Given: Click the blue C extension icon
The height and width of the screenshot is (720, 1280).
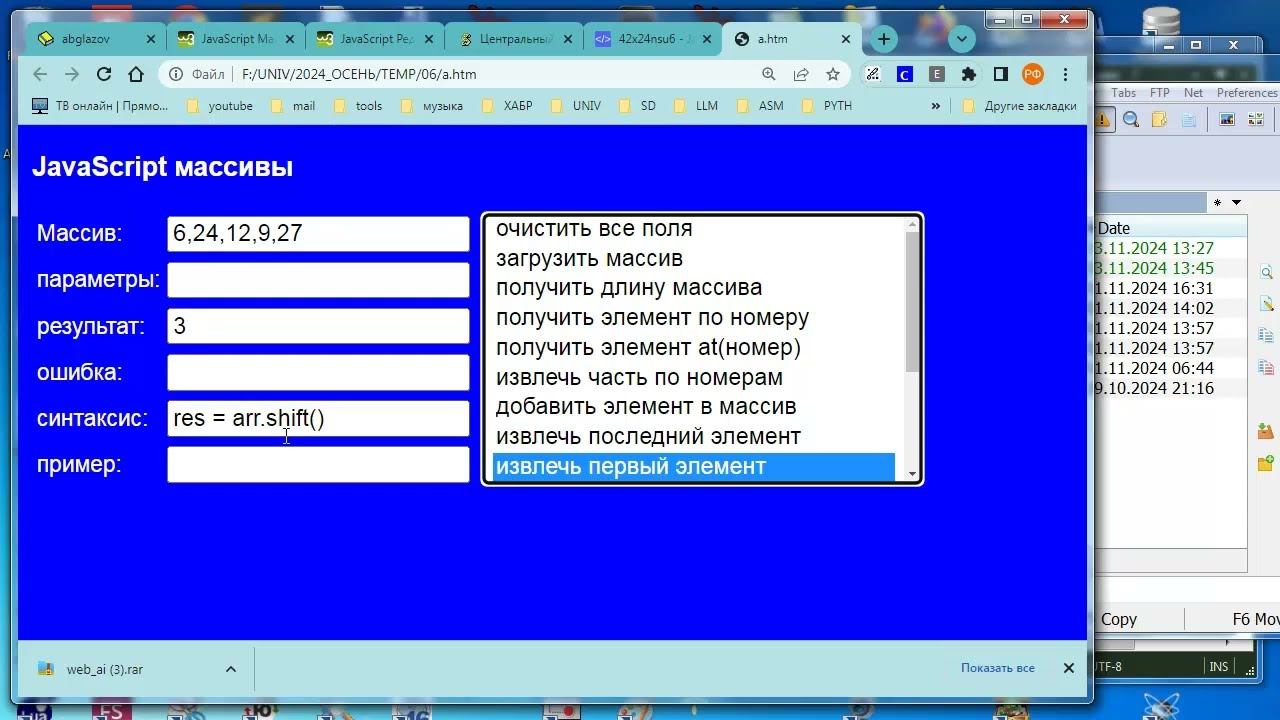Looking at the screenshot, I should pos(905,74).
